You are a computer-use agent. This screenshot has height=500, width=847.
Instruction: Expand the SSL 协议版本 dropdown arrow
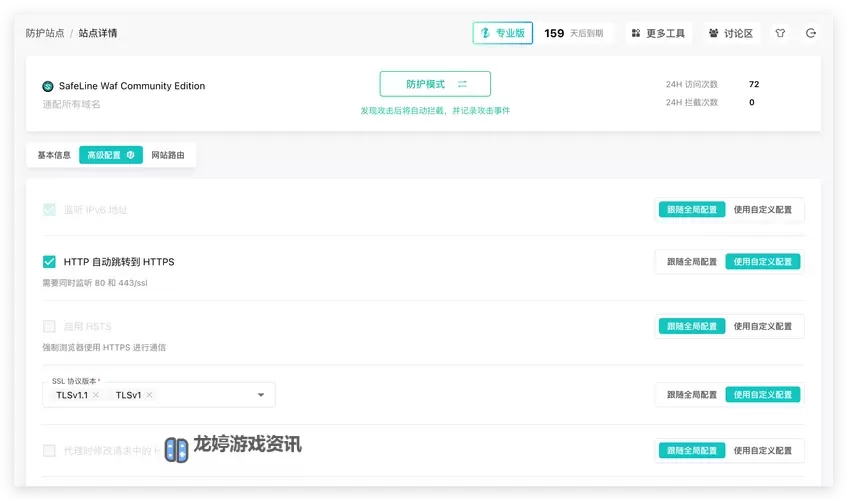tap(261, 395)
